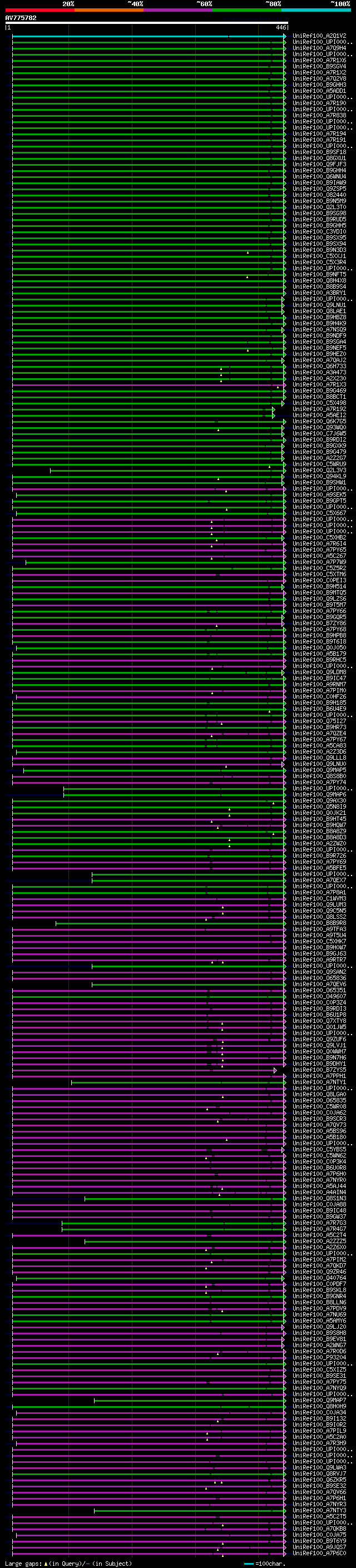Select the UniRef100_A7QZE4 label
Image resolution: width=356 pixels, height=1568 pixels.
[x=319, y=734]
